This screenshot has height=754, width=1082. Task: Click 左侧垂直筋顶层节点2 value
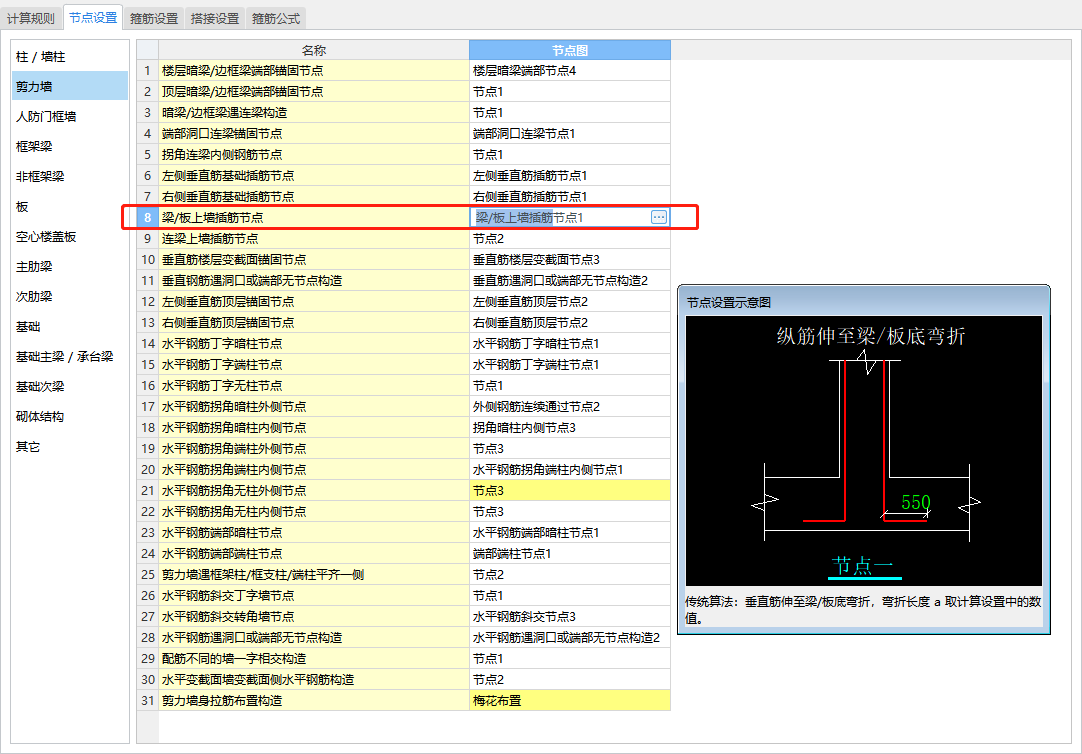pos(570,301)
